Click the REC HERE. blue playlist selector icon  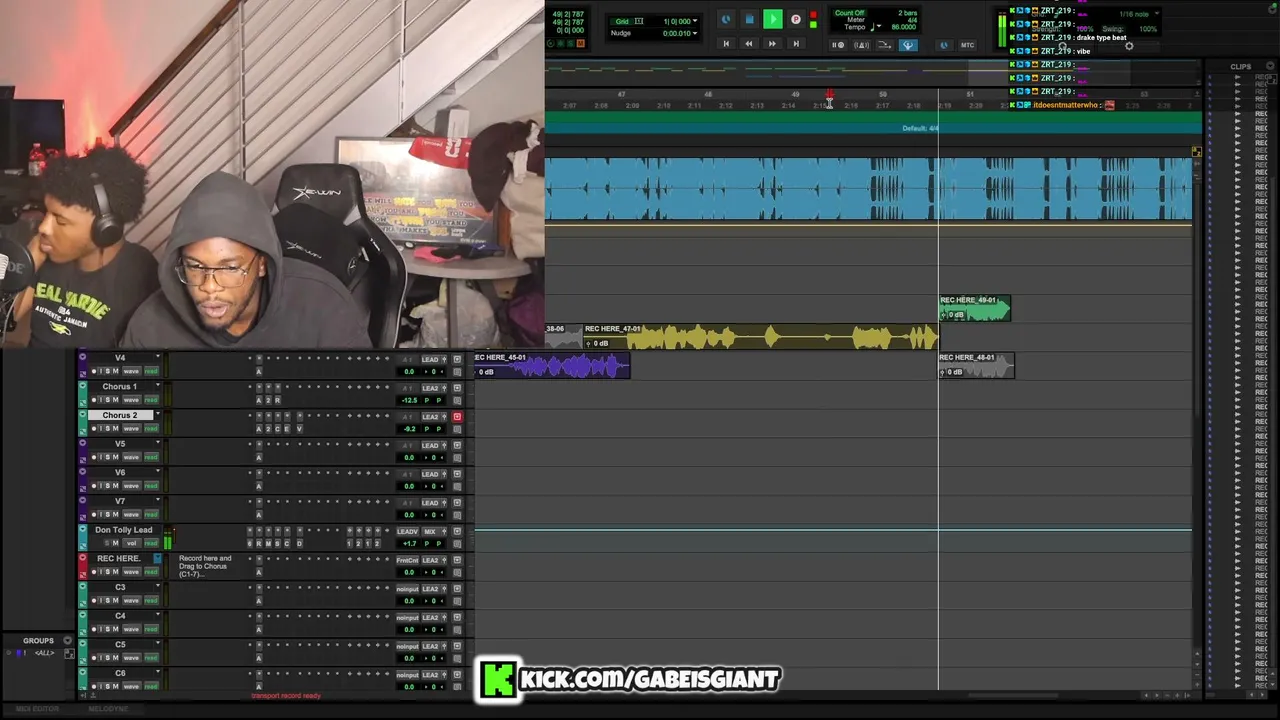click(157, 558)
